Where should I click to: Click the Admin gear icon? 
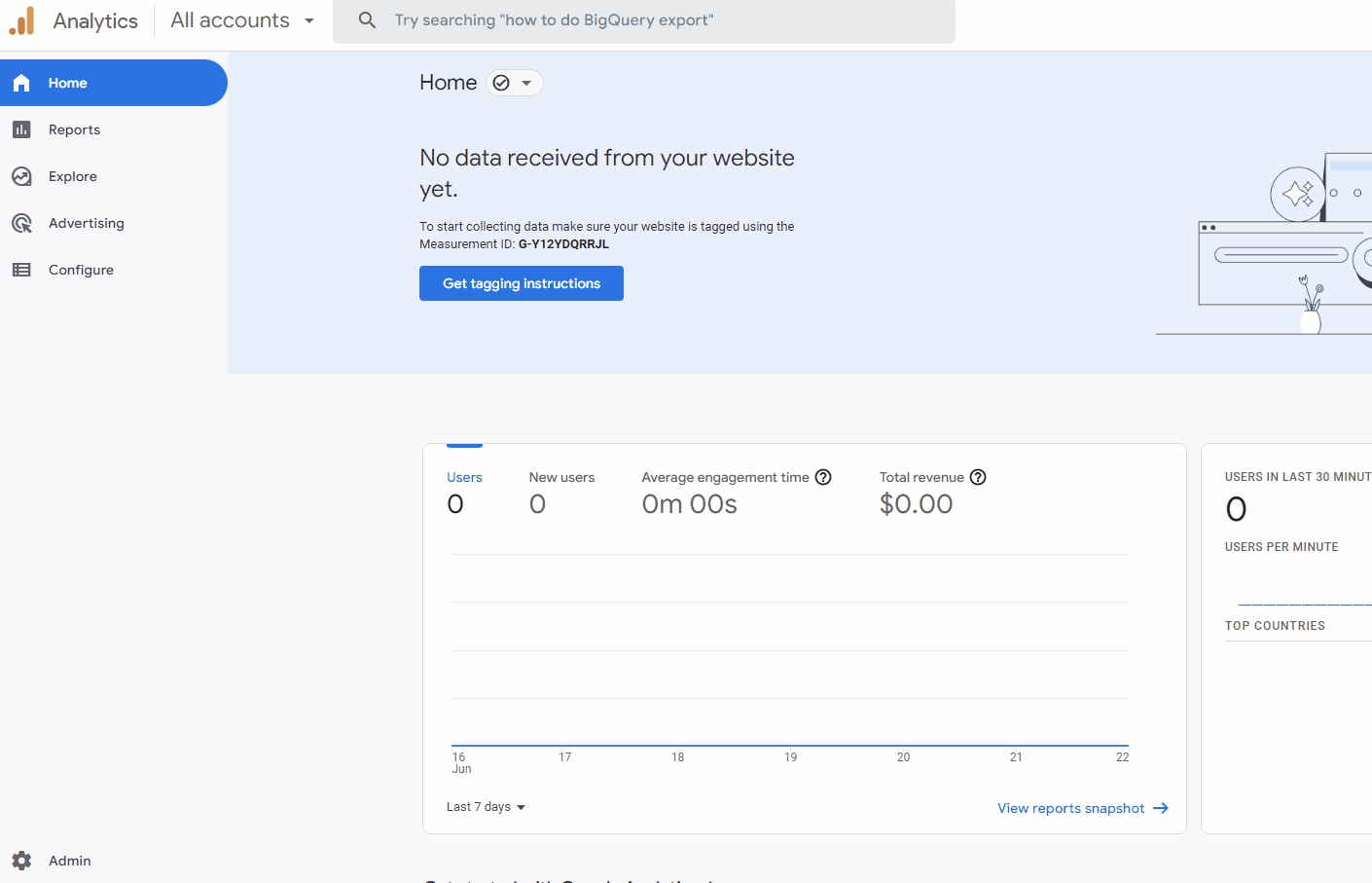pyautogui.click(x=21, y=861)
